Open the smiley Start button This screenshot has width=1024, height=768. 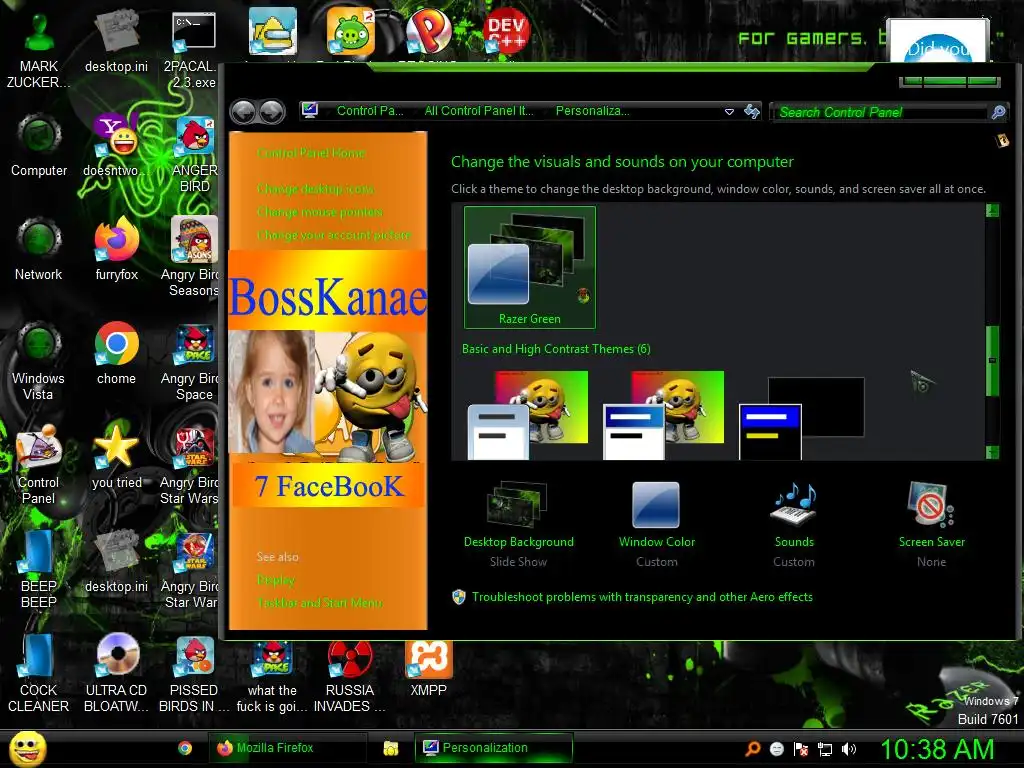click(27, 748)
